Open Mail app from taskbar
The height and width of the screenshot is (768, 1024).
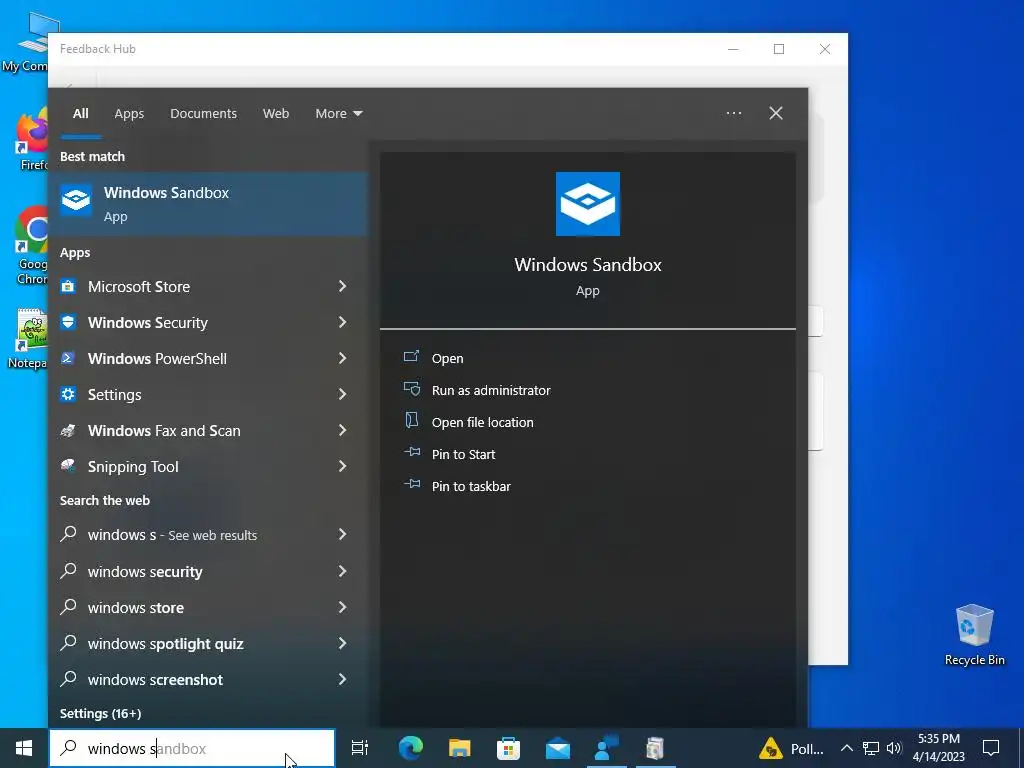click(558, 748)
